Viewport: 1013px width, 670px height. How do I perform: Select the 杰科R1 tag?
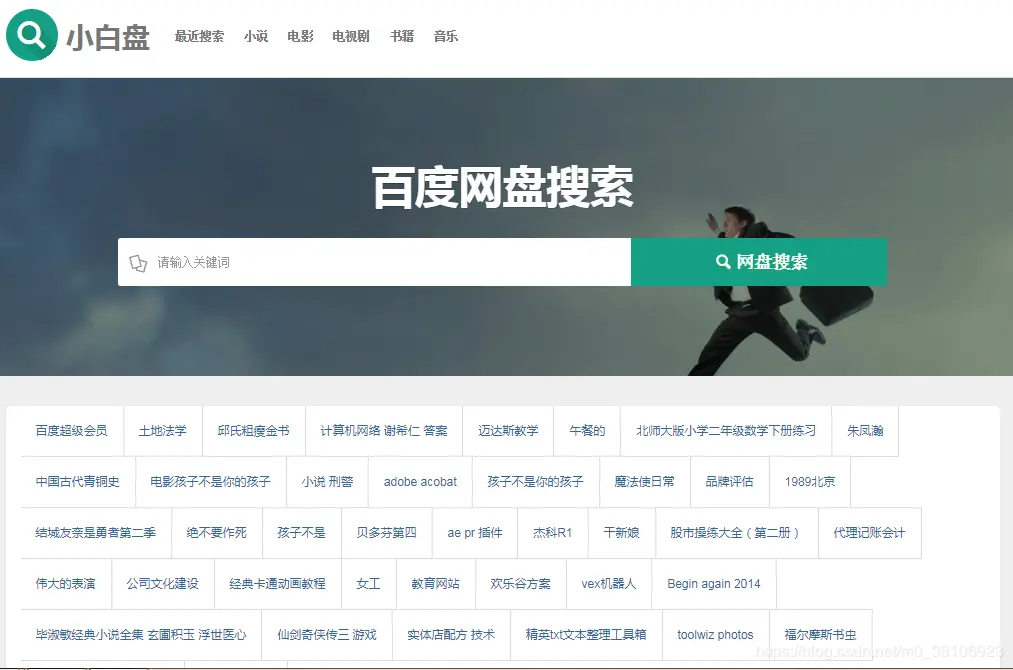click(553, 533)
